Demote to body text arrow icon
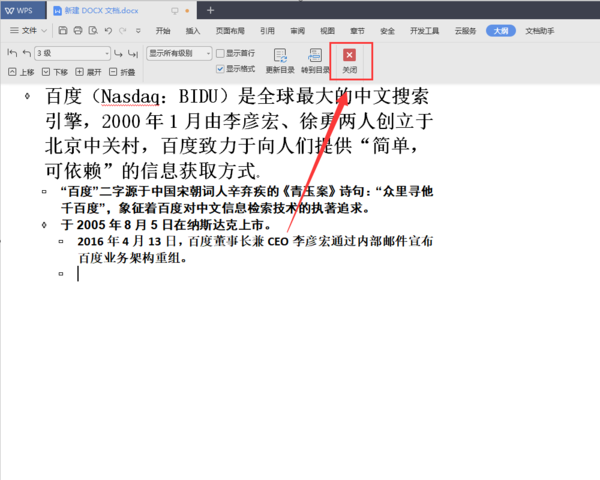600x480 pixels. [x=133, y=53]
